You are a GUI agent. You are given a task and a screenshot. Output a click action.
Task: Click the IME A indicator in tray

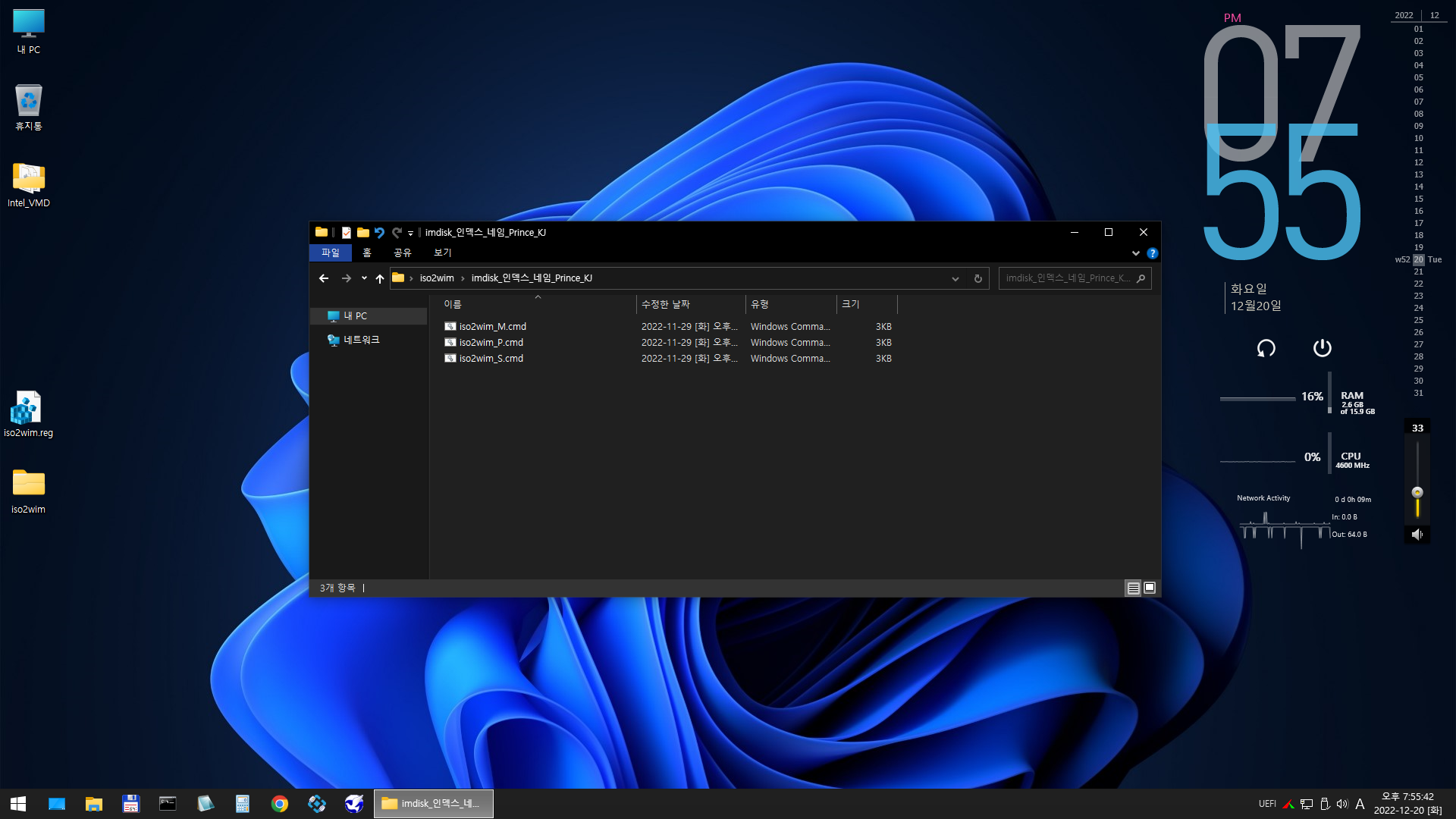tap(1360, 804)
